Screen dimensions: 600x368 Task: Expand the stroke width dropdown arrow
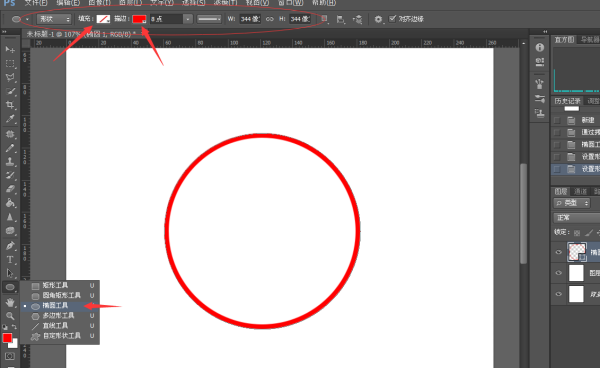click(x=188, y=19)
